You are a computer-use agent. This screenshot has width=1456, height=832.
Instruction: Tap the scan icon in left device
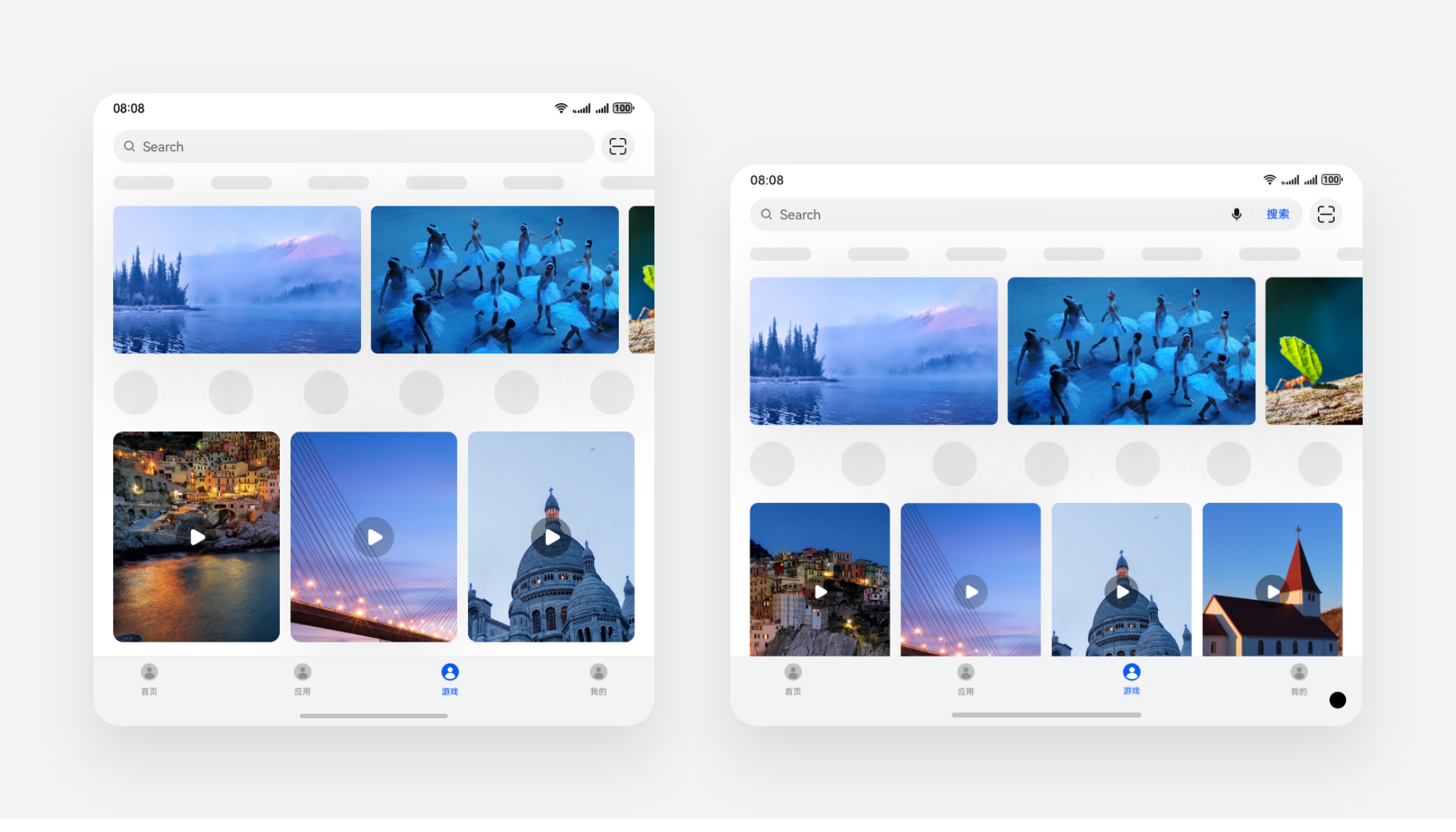click(617, 146)
